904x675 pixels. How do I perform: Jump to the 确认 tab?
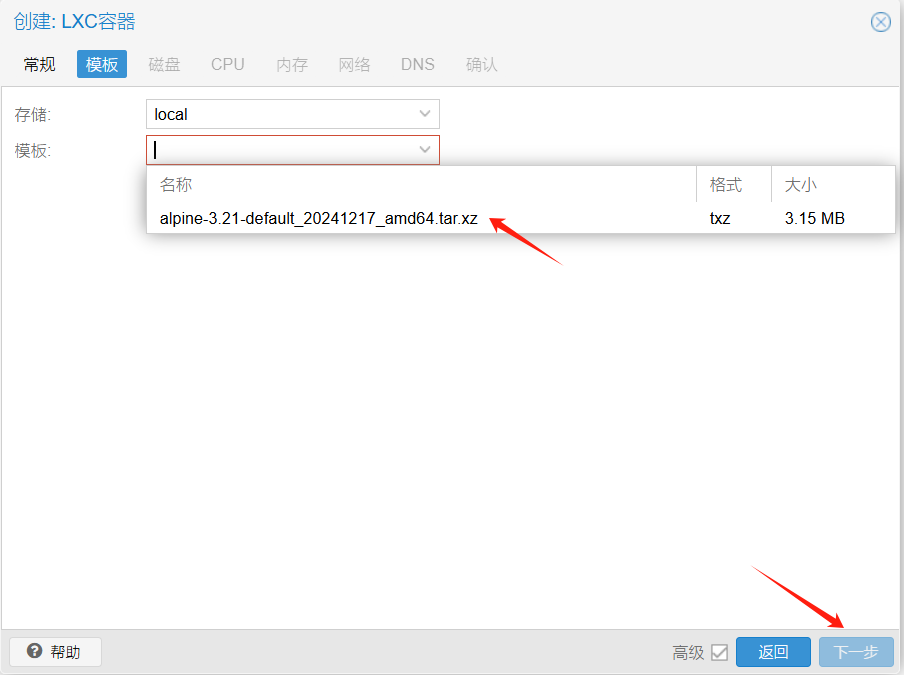481,64
